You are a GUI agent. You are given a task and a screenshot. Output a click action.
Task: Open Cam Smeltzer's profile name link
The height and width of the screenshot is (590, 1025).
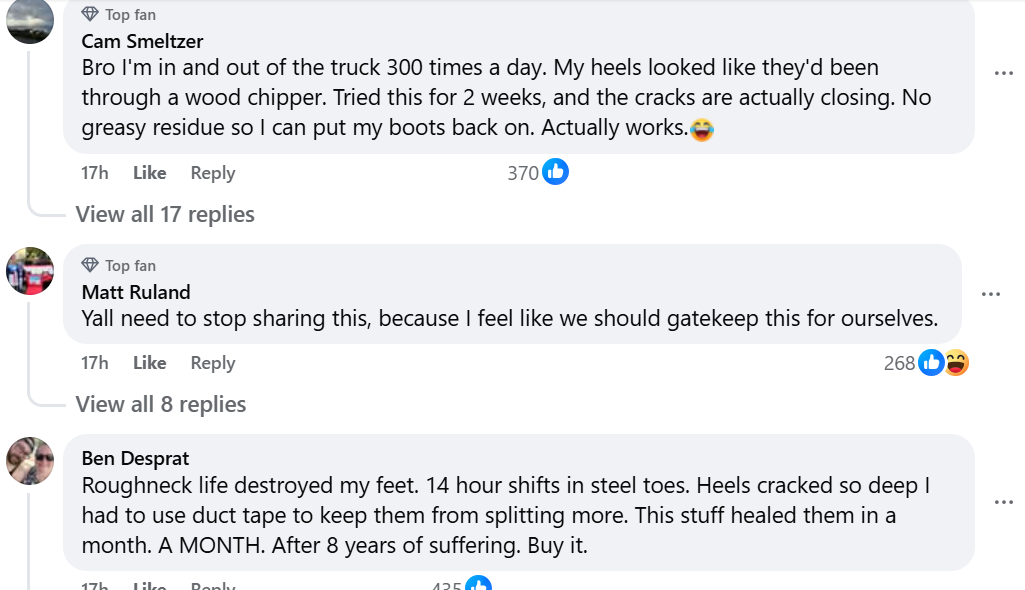click(142, 42)
